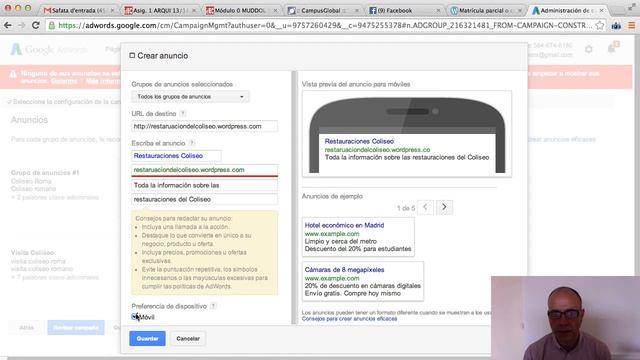Viewport: 640px width, 360px height.
Task: Click the Cámaras de 8 megapíxeles example ad
Action: point(362,281)
